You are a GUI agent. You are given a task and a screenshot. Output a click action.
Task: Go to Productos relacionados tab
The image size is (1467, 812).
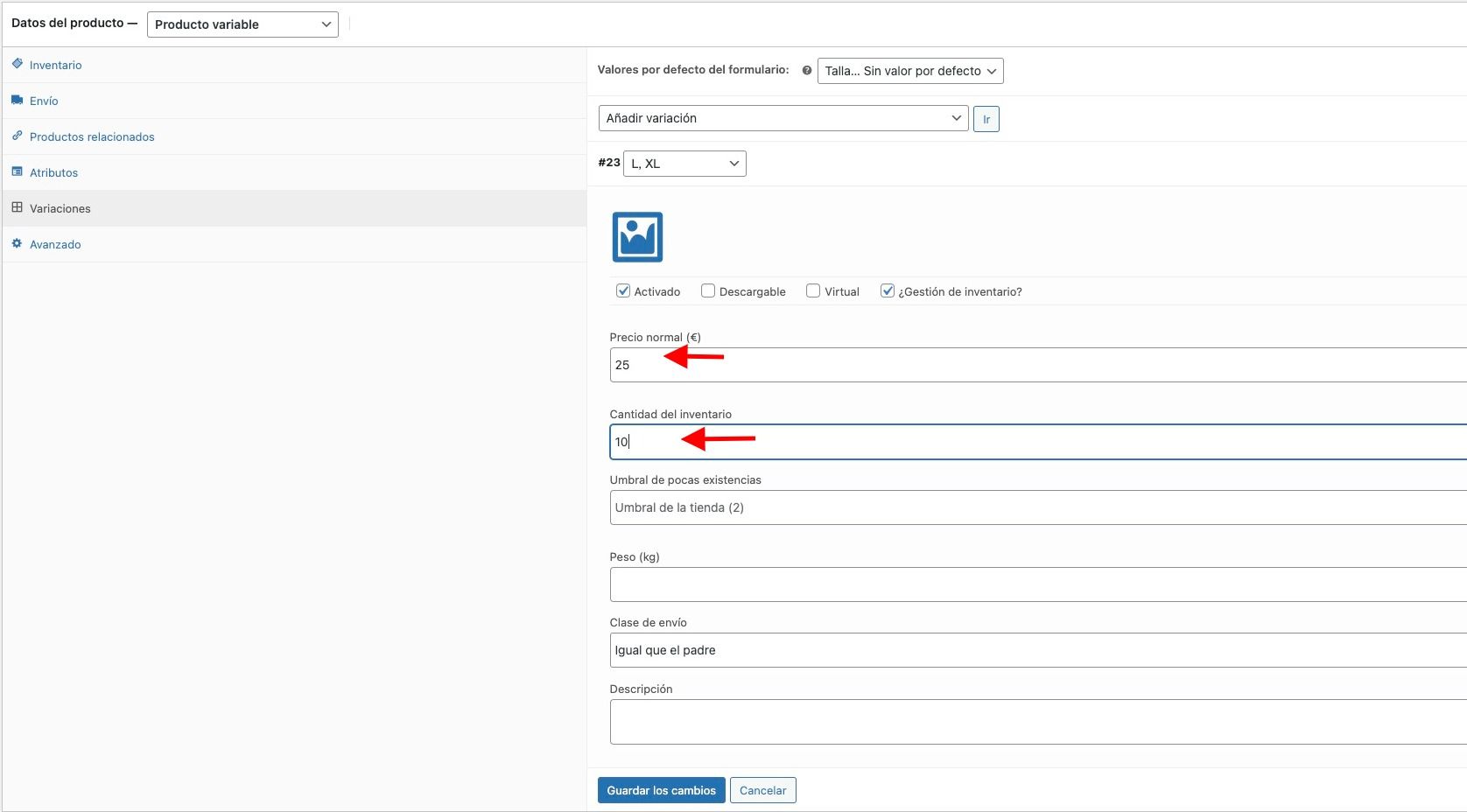pyautogui.click(x=294, y=136)
